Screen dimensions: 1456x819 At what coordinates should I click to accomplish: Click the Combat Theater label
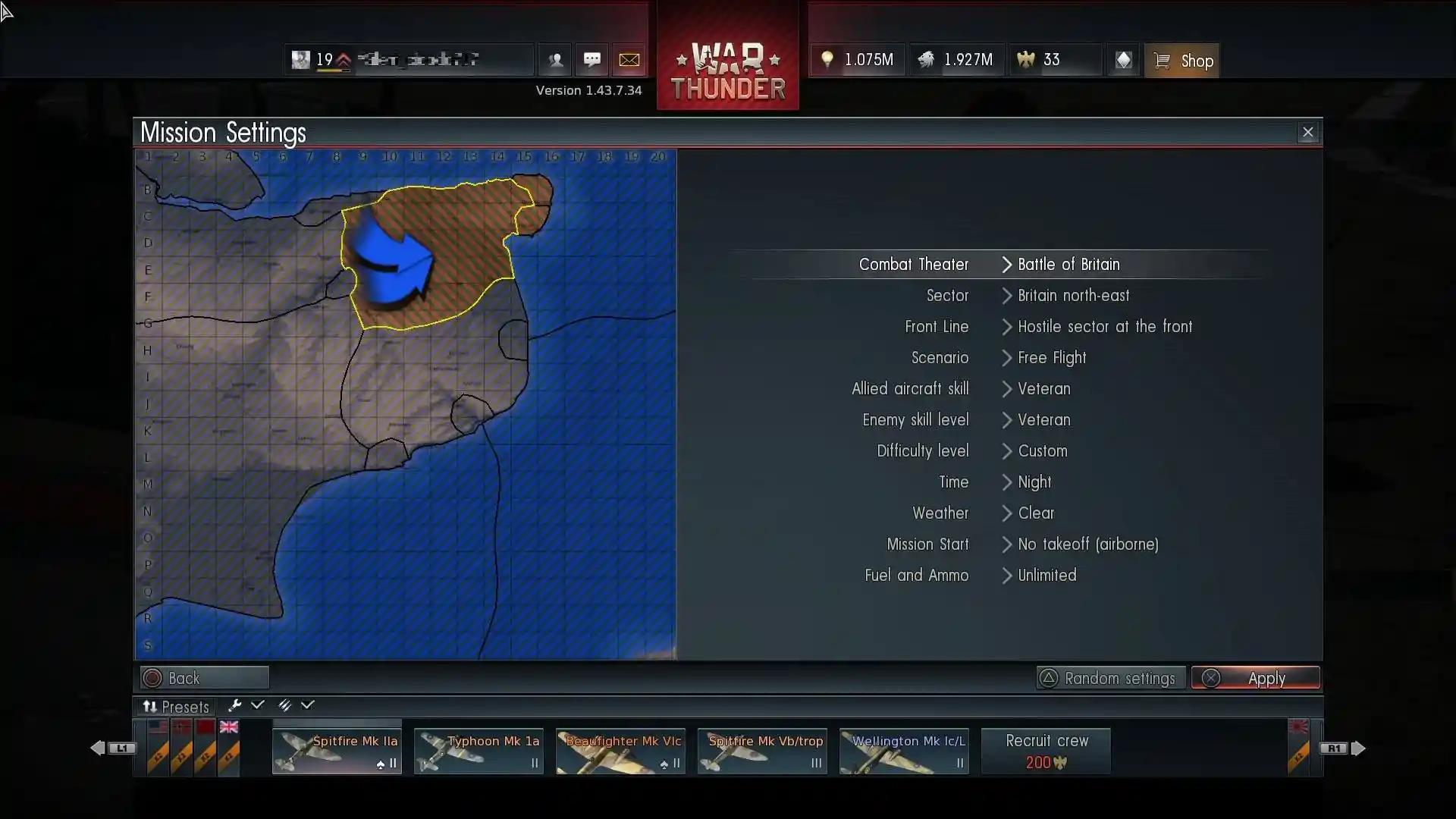point(913,265)
